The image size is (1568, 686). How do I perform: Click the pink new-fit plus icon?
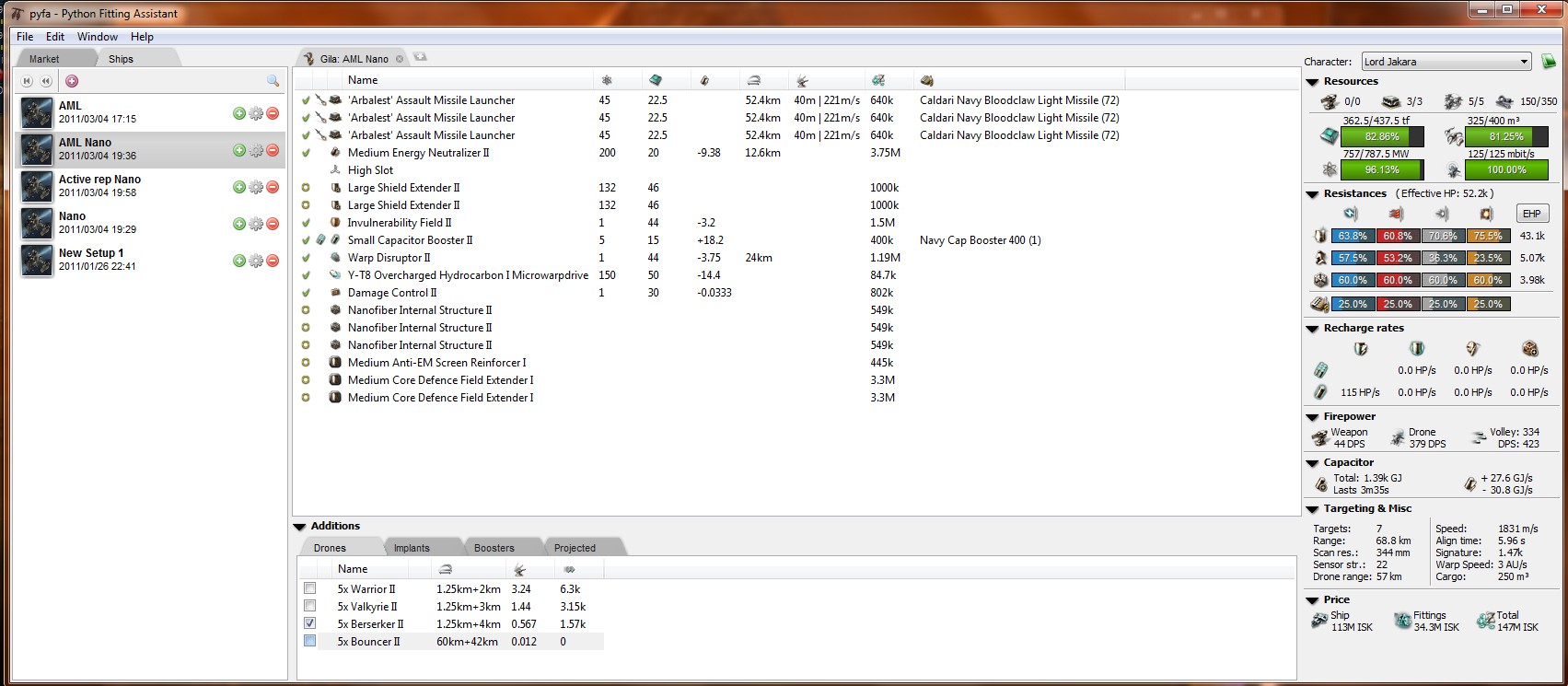pyautogui.click(x=72, y=81)
